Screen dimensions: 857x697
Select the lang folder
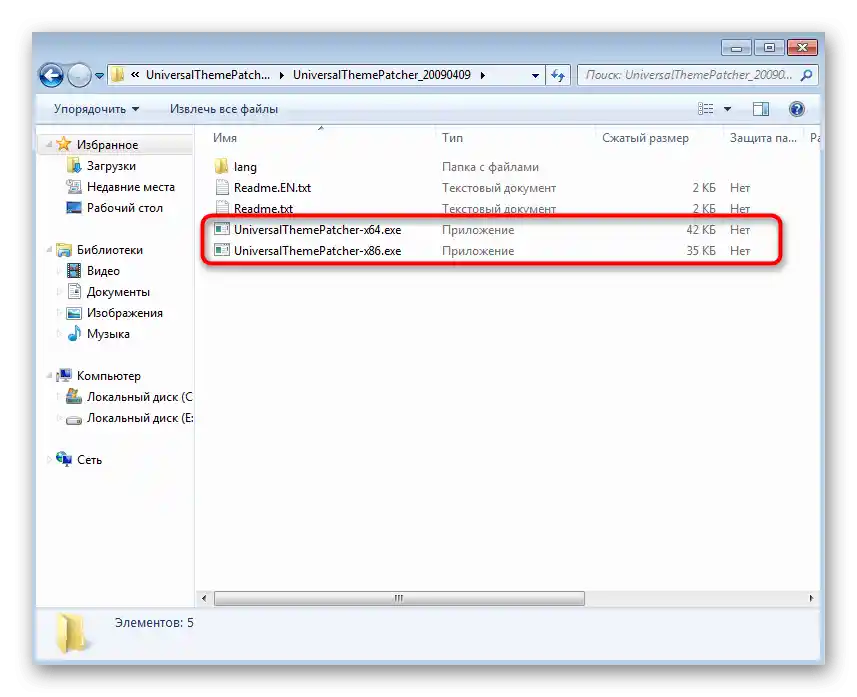point(245,167)
